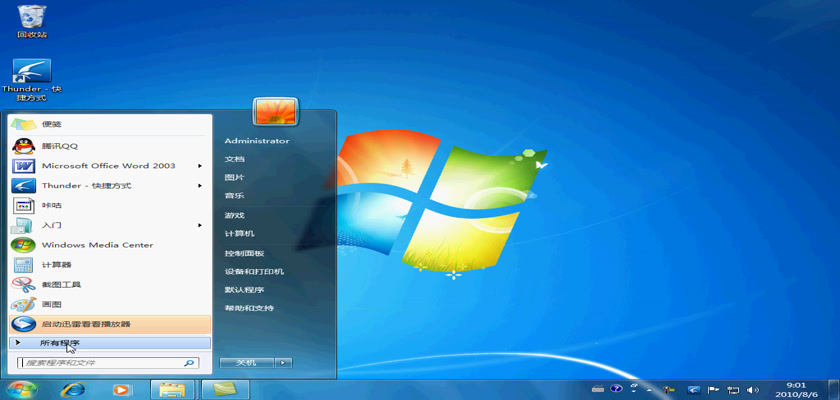Screen dimensions: 840x400
Task: Expand the 入门 Getting Started submenu arrow
Action: coord(200,225)
